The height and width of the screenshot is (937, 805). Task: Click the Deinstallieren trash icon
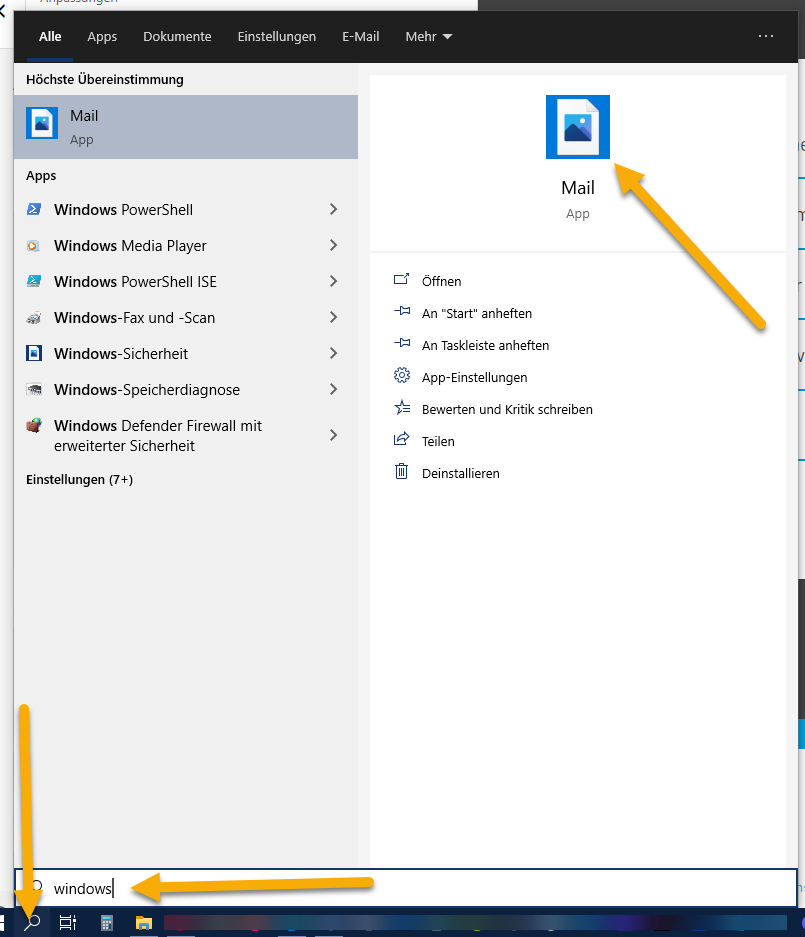coord(402,472)
